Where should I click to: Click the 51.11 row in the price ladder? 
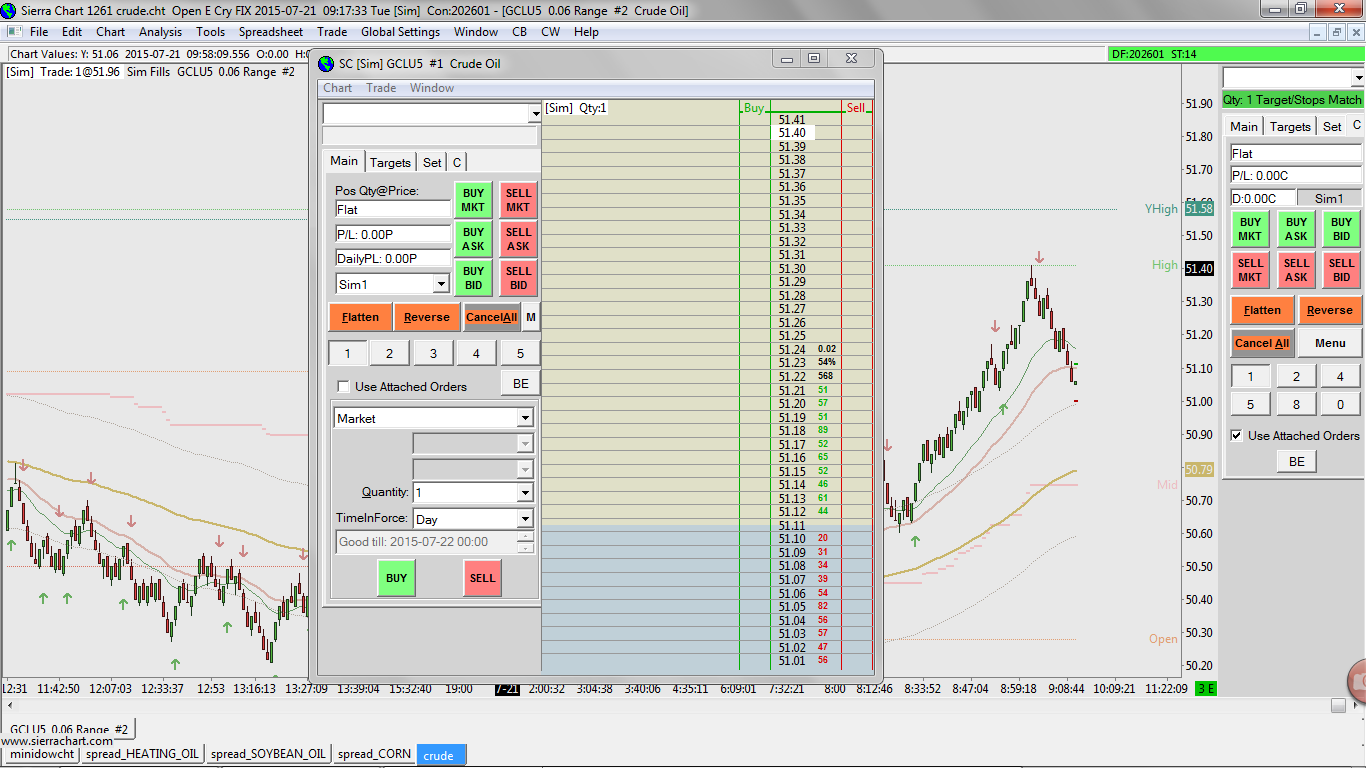[792, 525]
